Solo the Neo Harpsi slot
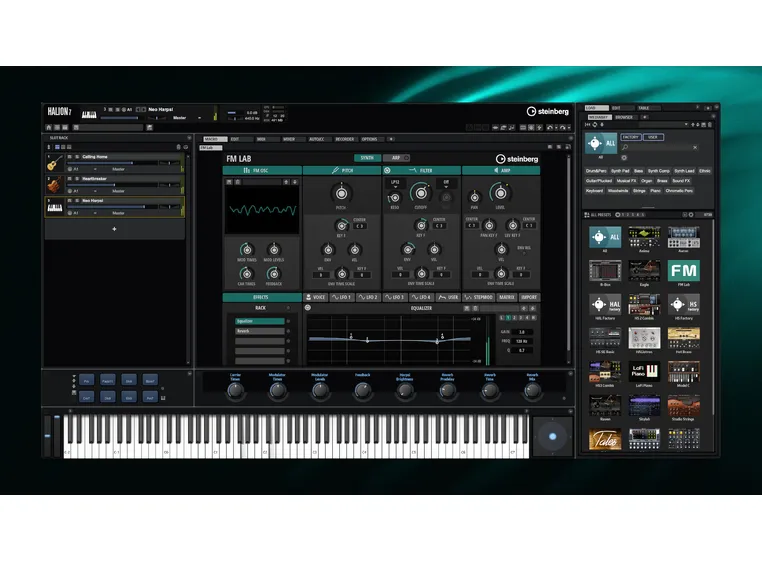The image size is (762, 562). point(77,200)
